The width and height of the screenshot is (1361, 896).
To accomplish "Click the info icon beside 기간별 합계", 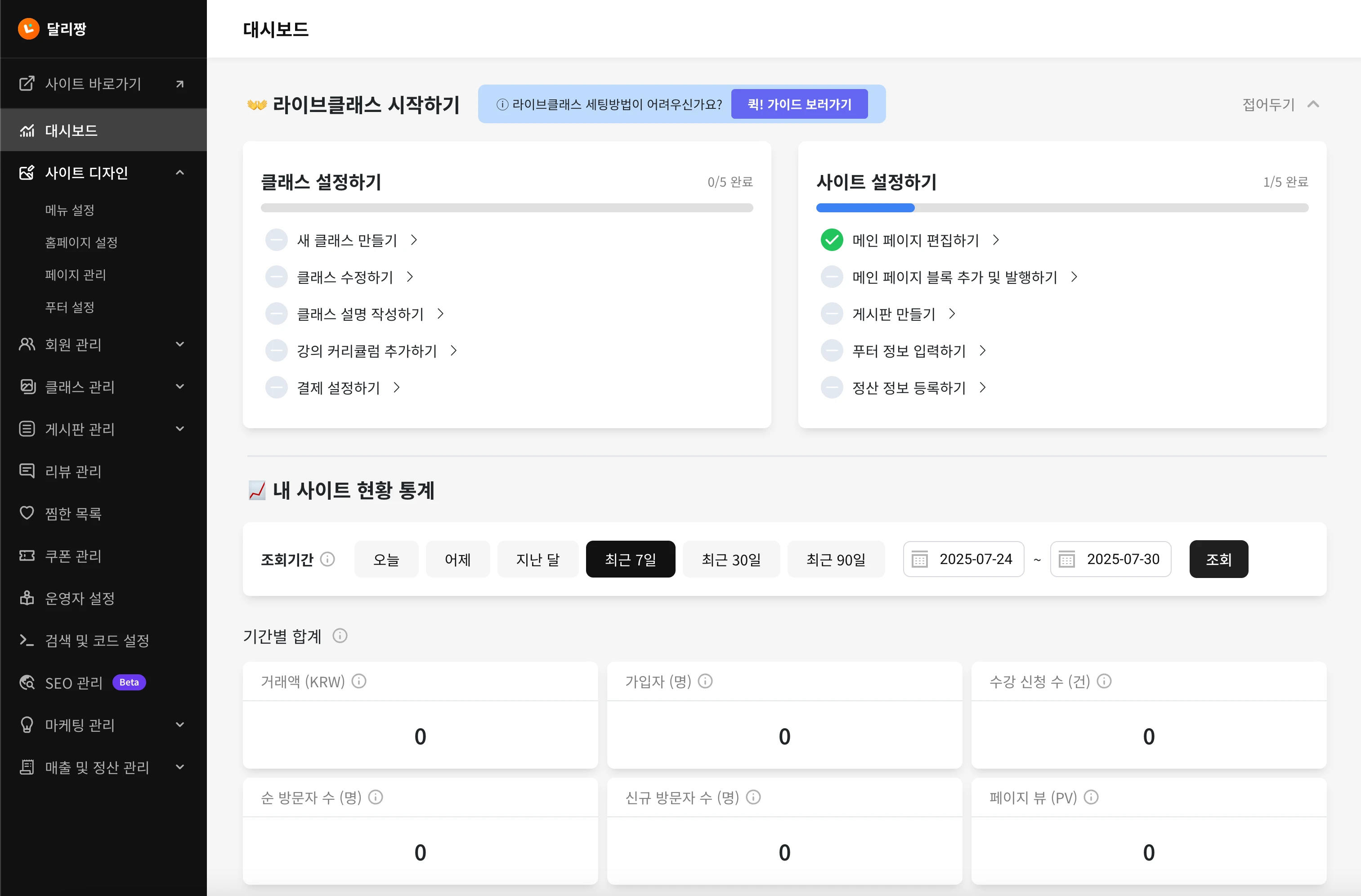I will click(340, 635).
